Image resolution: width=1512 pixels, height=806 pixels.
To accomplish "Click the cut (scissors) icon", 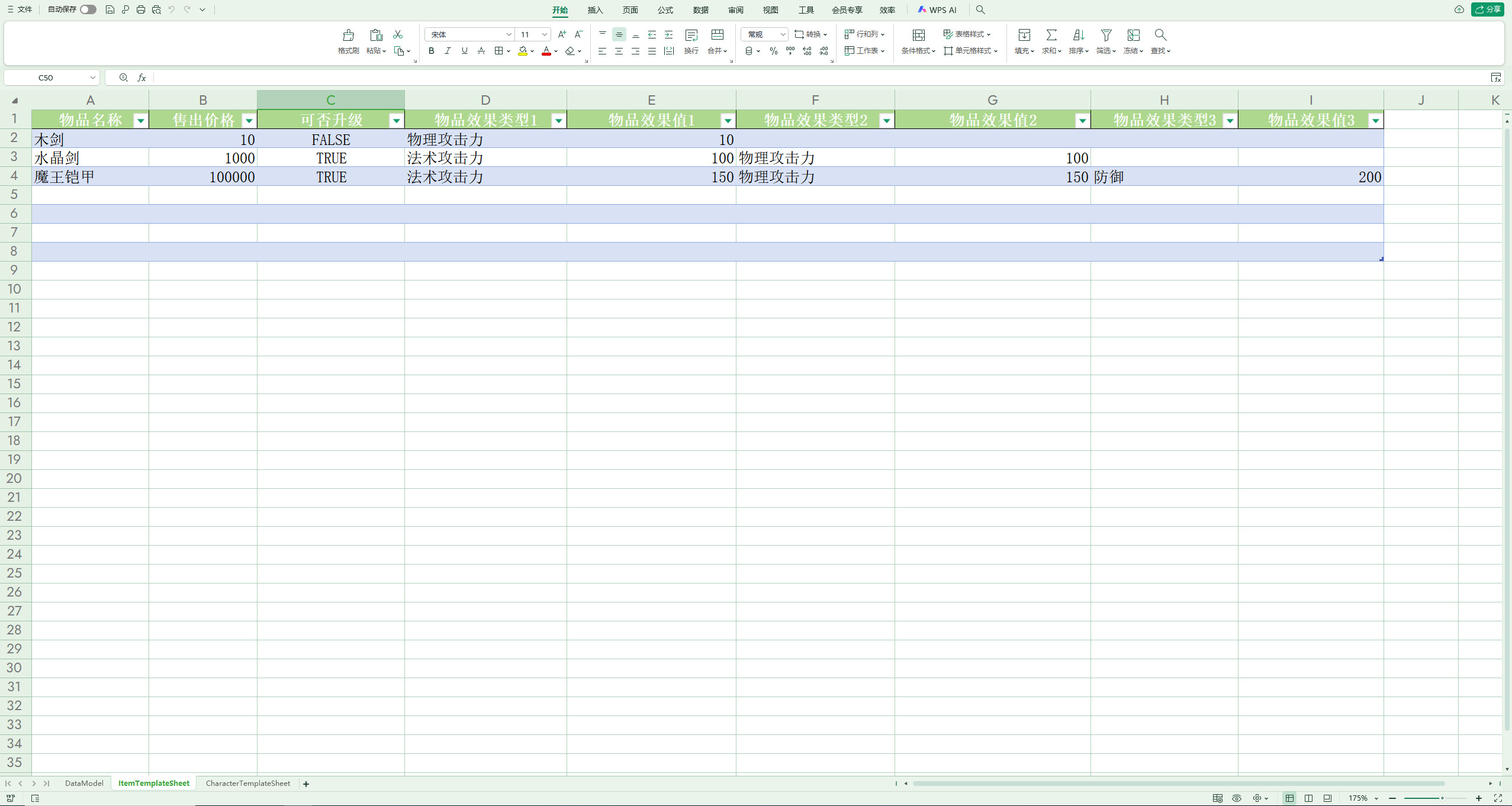I will point(398,36).
